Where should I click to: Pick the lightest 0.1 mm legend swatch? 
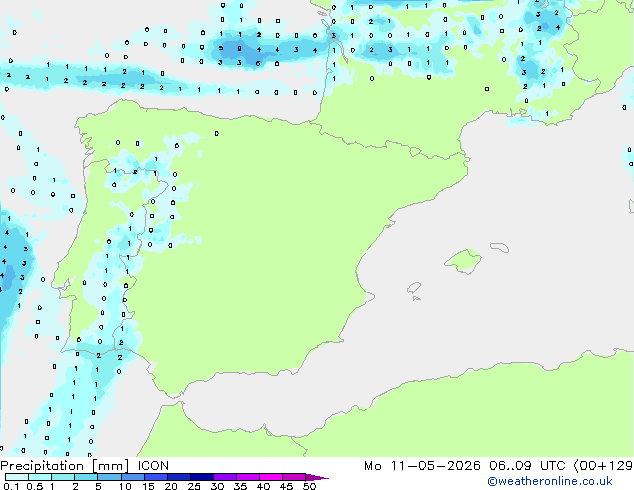pyautogui.click(x=17, y=477)
